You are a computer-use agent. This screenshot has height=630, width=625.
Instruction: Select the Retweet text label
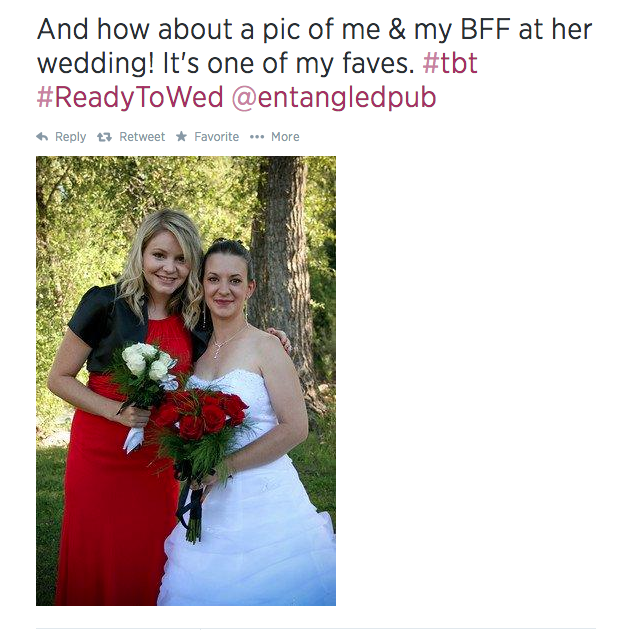pos(142,137)
